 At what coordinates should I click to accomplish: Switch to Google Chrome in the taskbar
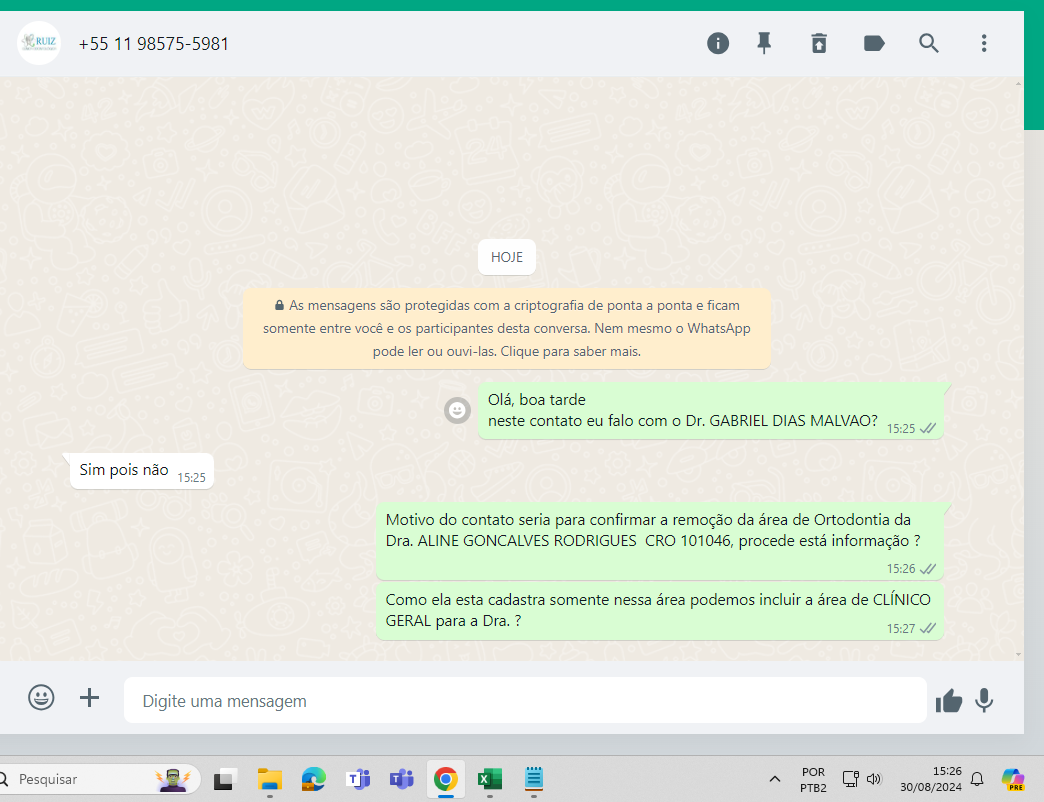pyautogui.click(x=446, y=779)
